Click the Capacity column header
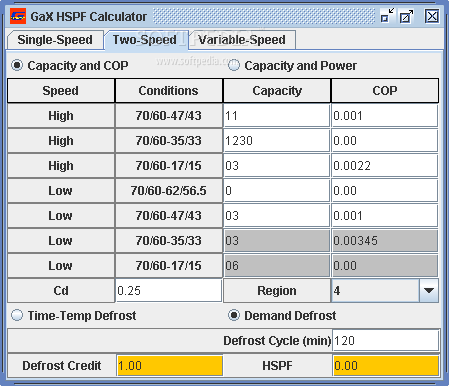The width and height of the screenshot is (449, 386). tap(277, 91)
